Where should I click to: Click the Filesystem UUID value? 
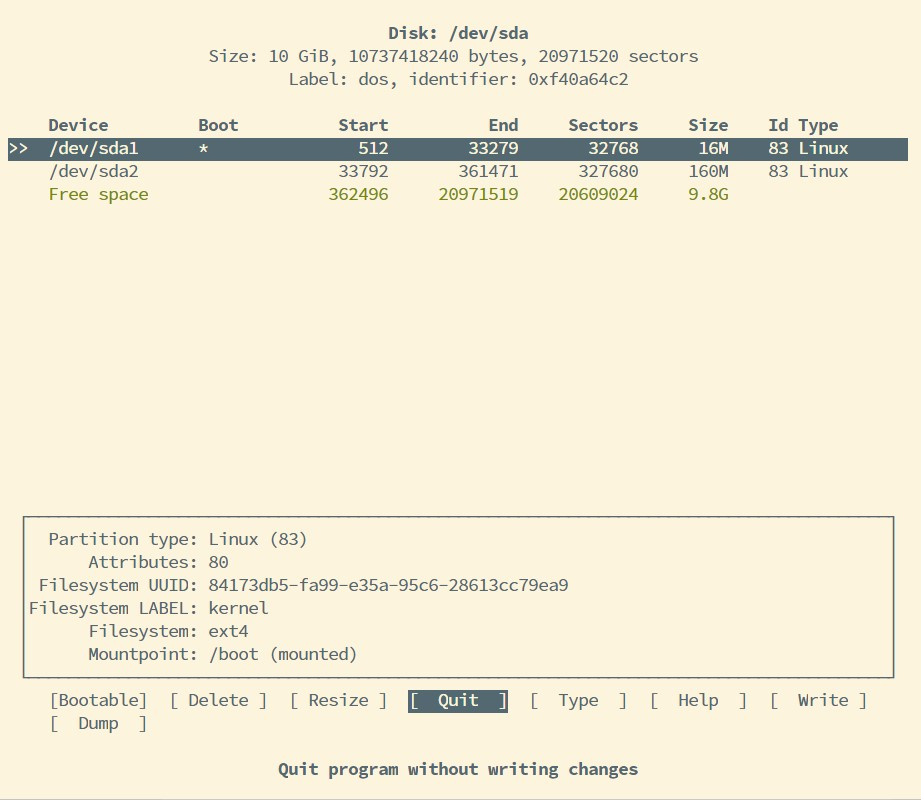(x=388, y=586)
